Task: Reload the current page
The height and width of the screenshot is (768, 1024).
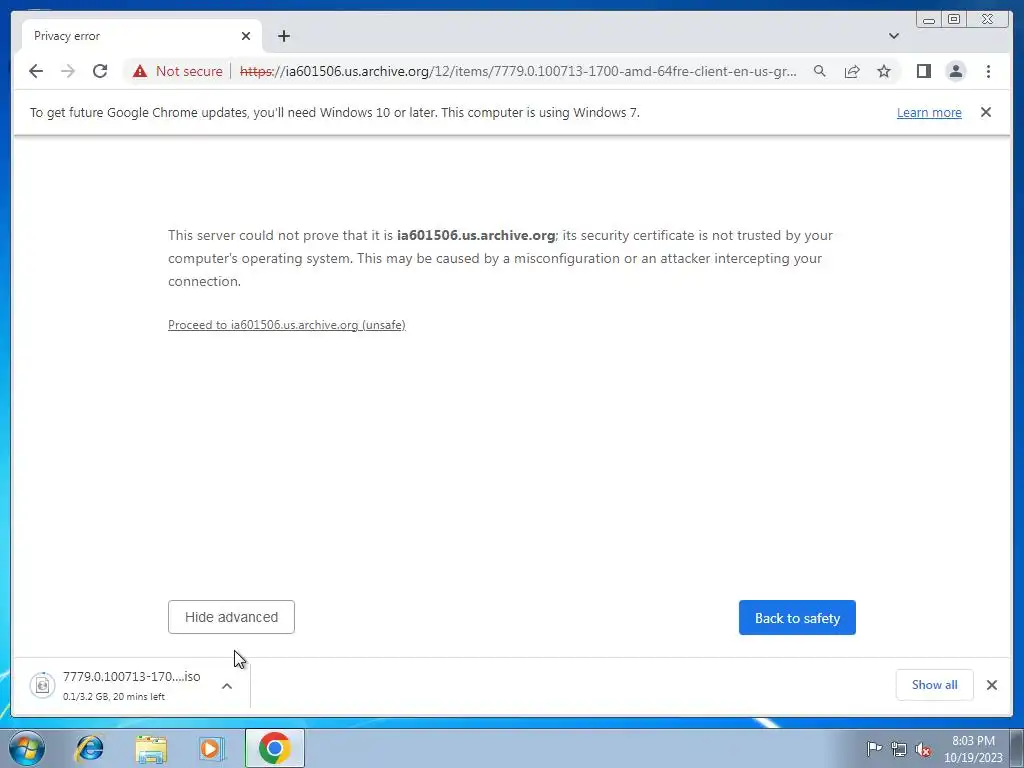Action: pos(100,71)
